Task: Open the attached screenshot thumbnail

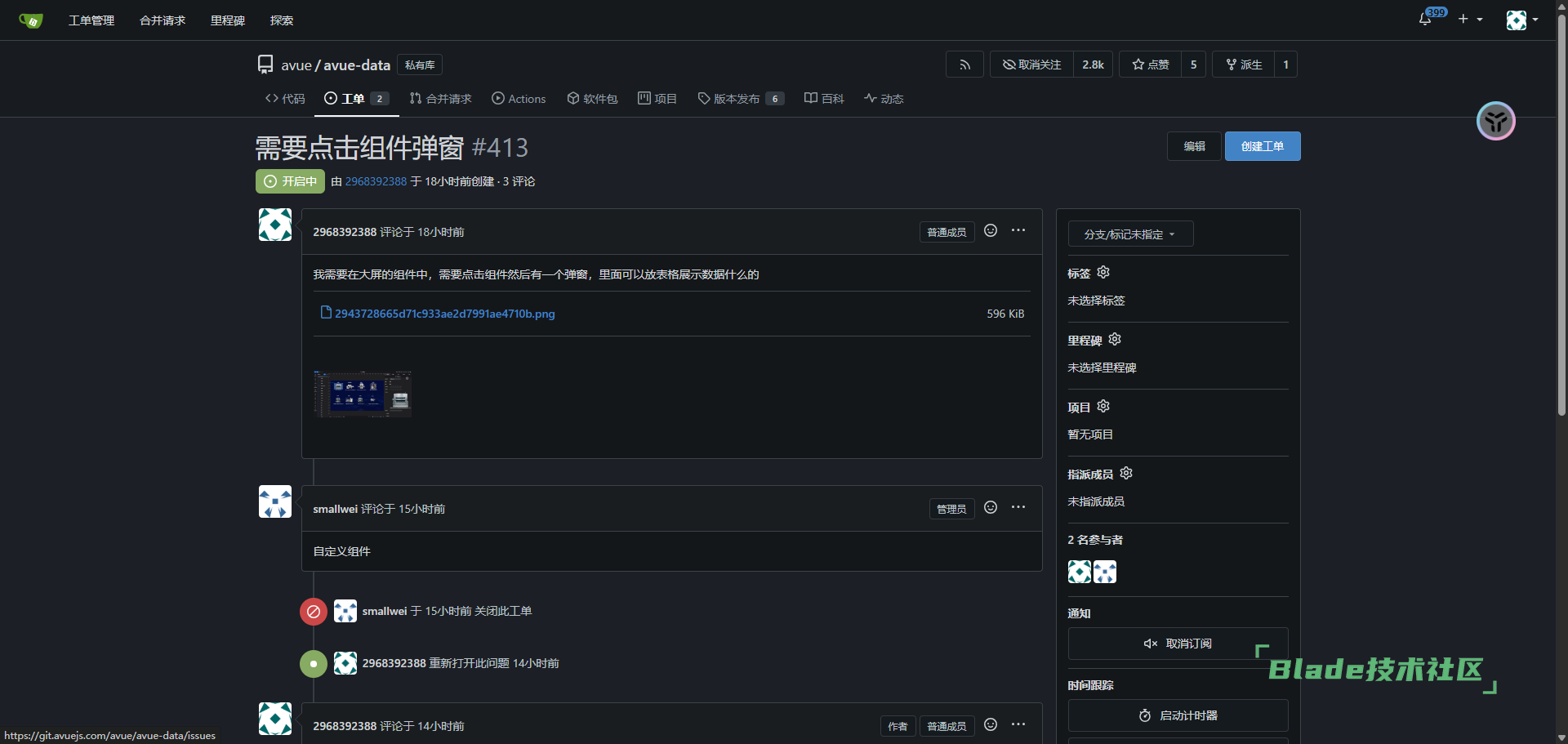Action: pyautogui.click(x=363, y=394)
